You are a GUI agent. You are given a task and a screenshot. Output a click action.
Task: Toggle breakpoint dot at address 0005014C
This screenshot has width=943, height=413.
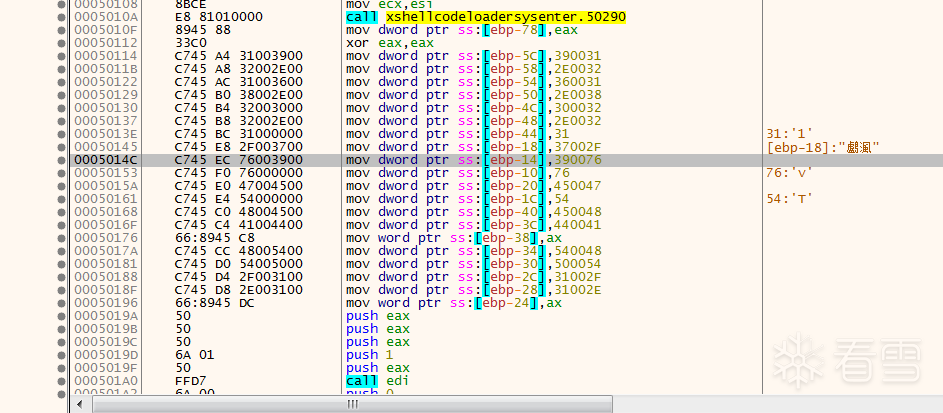coord(61,160)
